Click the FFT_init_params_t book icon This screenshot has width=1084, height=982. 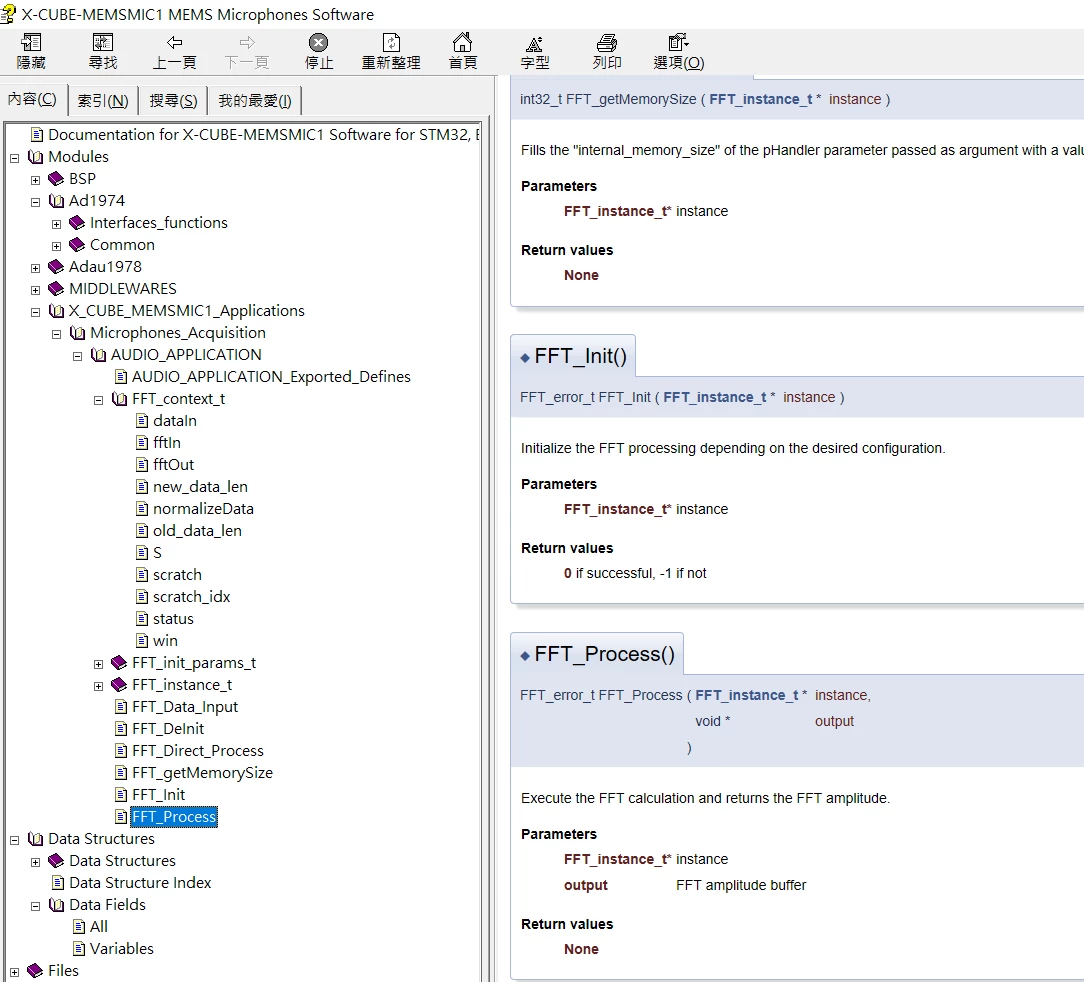[119, 663]
